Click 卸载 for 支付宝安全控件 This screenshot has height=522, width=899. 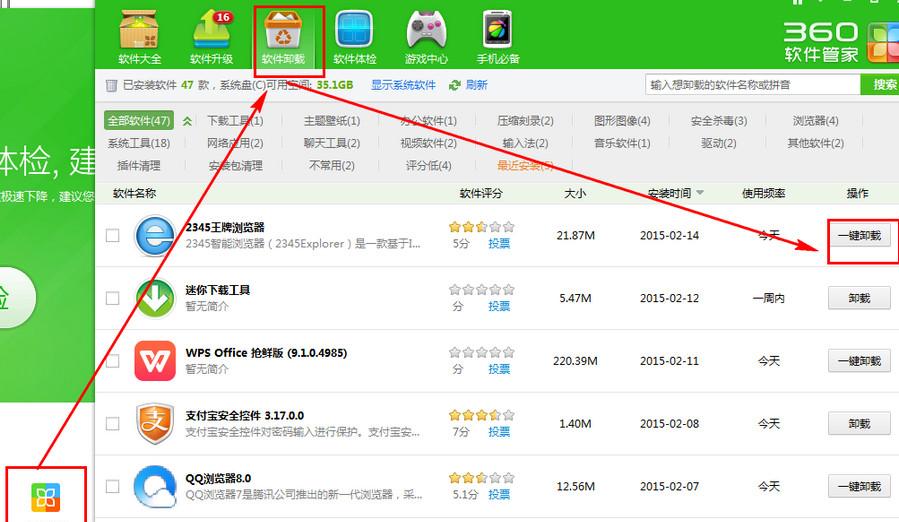point(859,423)
